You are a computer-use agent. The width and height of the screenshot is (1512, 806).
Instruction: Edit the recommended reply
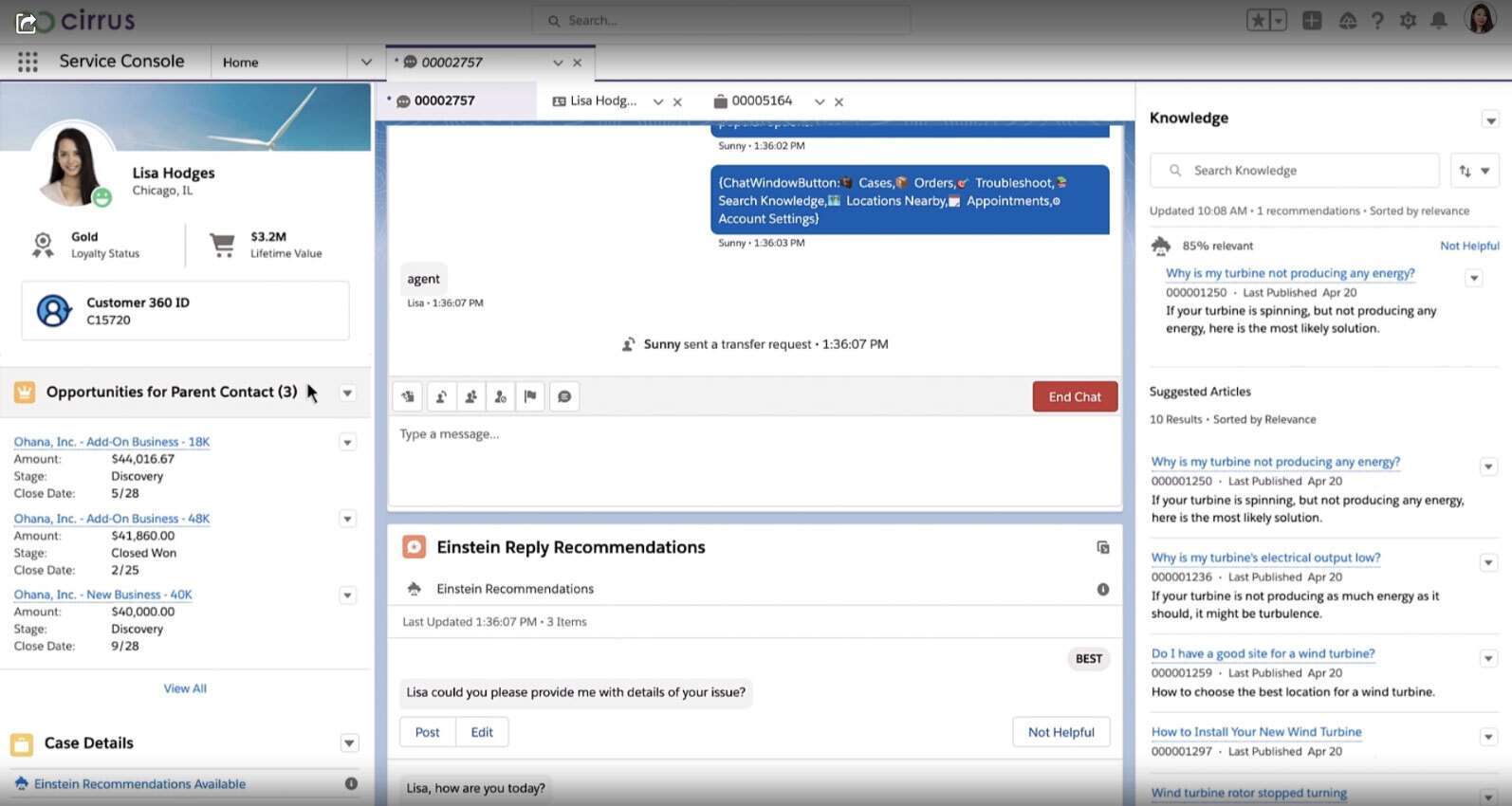(x=482, y=732)
